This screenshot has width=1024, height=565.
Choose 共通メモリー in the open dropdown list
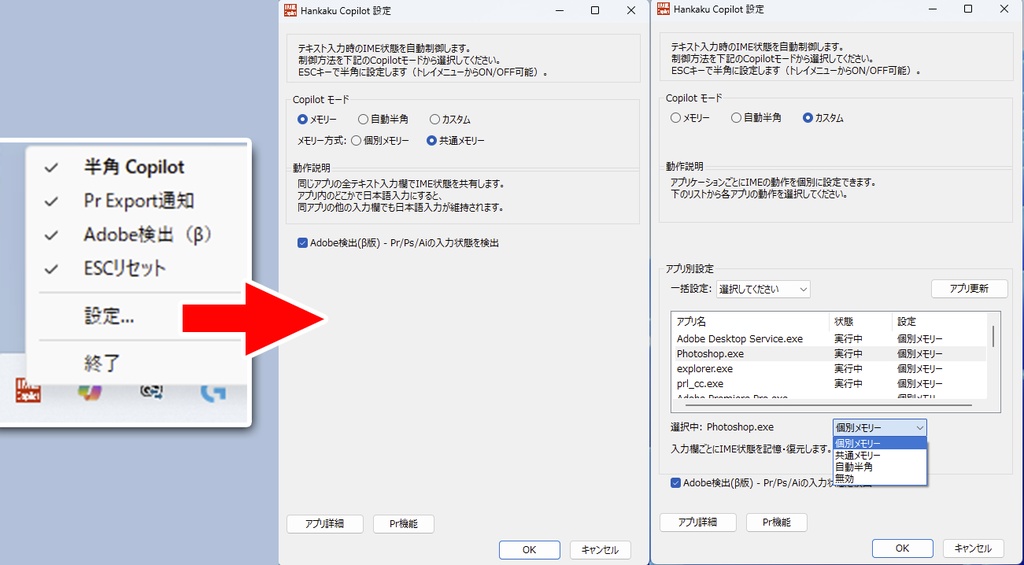point(880,455)
